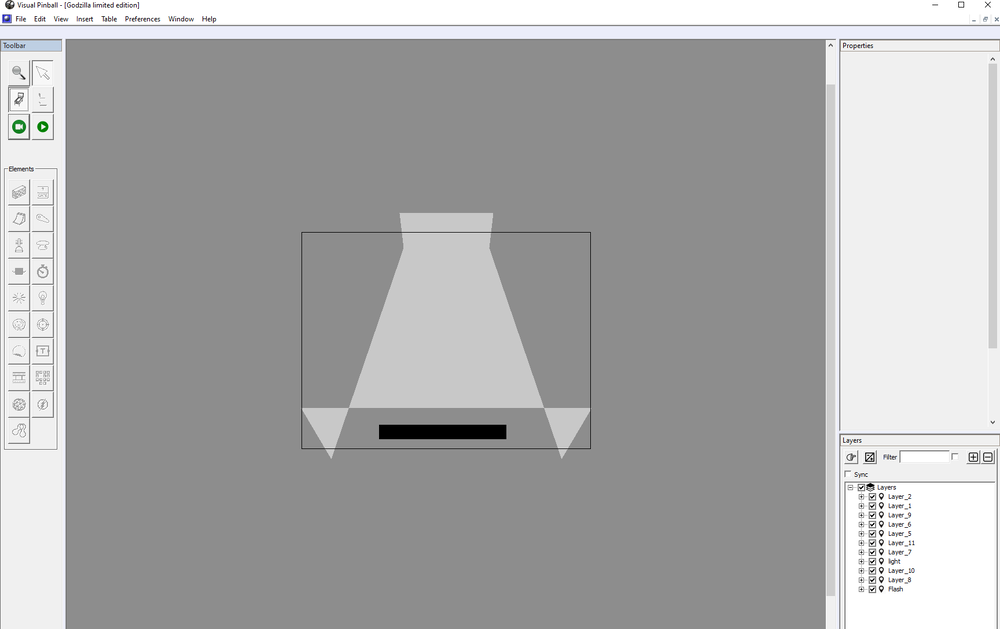Click the editor canvas vertical scrollbar thumb

pyautogui.click(x=830, y=339)
